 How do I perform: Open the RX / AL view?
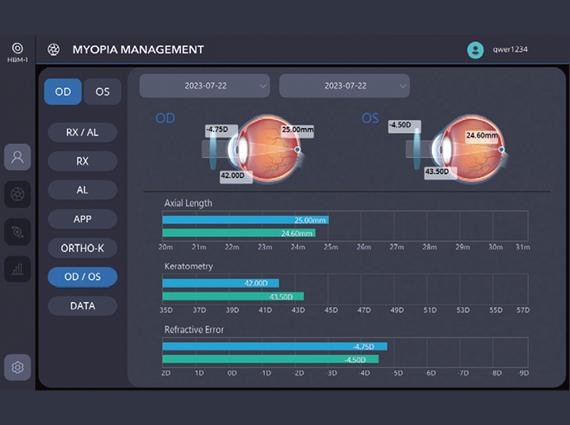click(83, 132)
